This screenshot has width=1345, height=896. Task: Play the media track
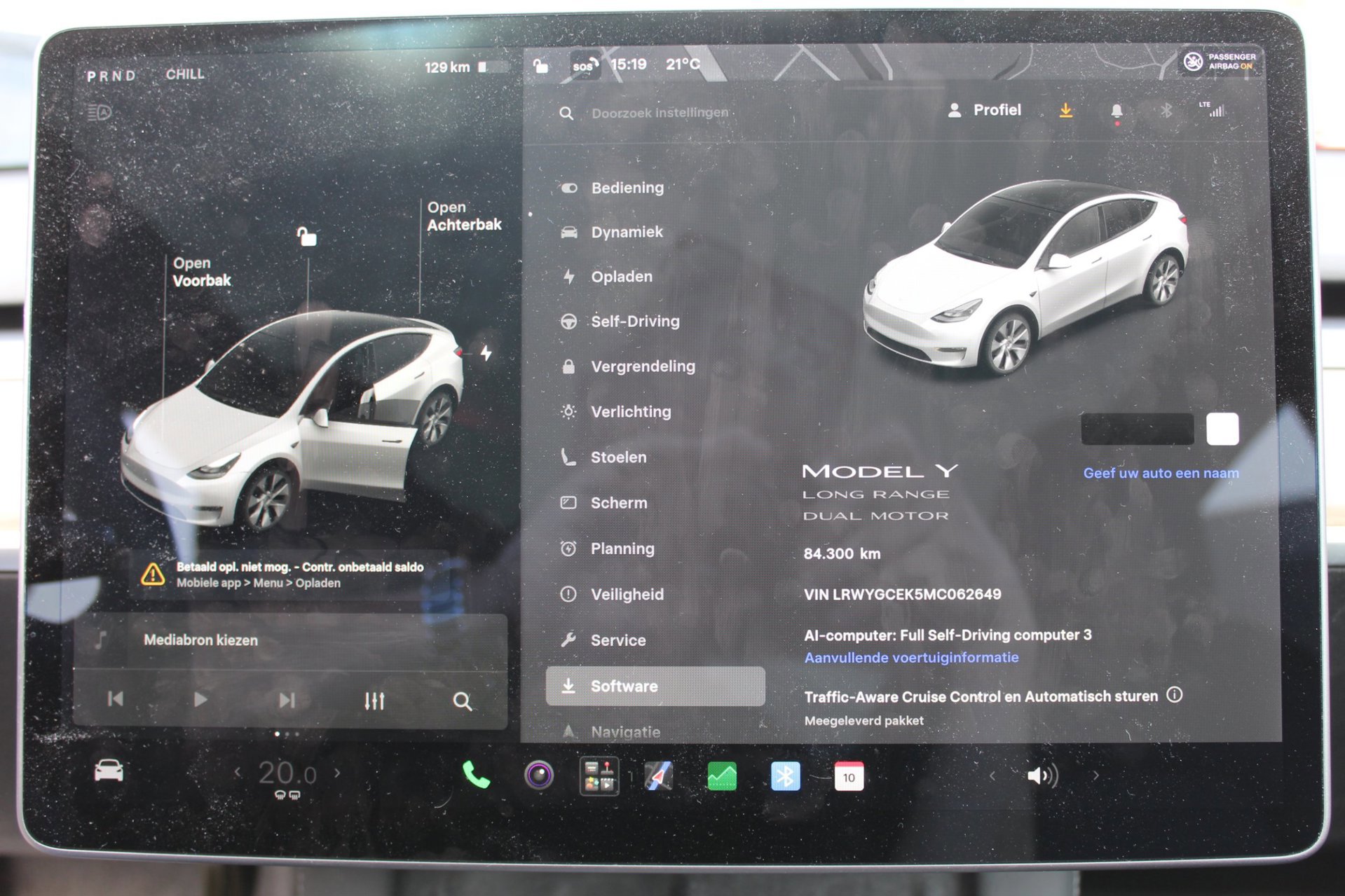[x=200, y=699]
